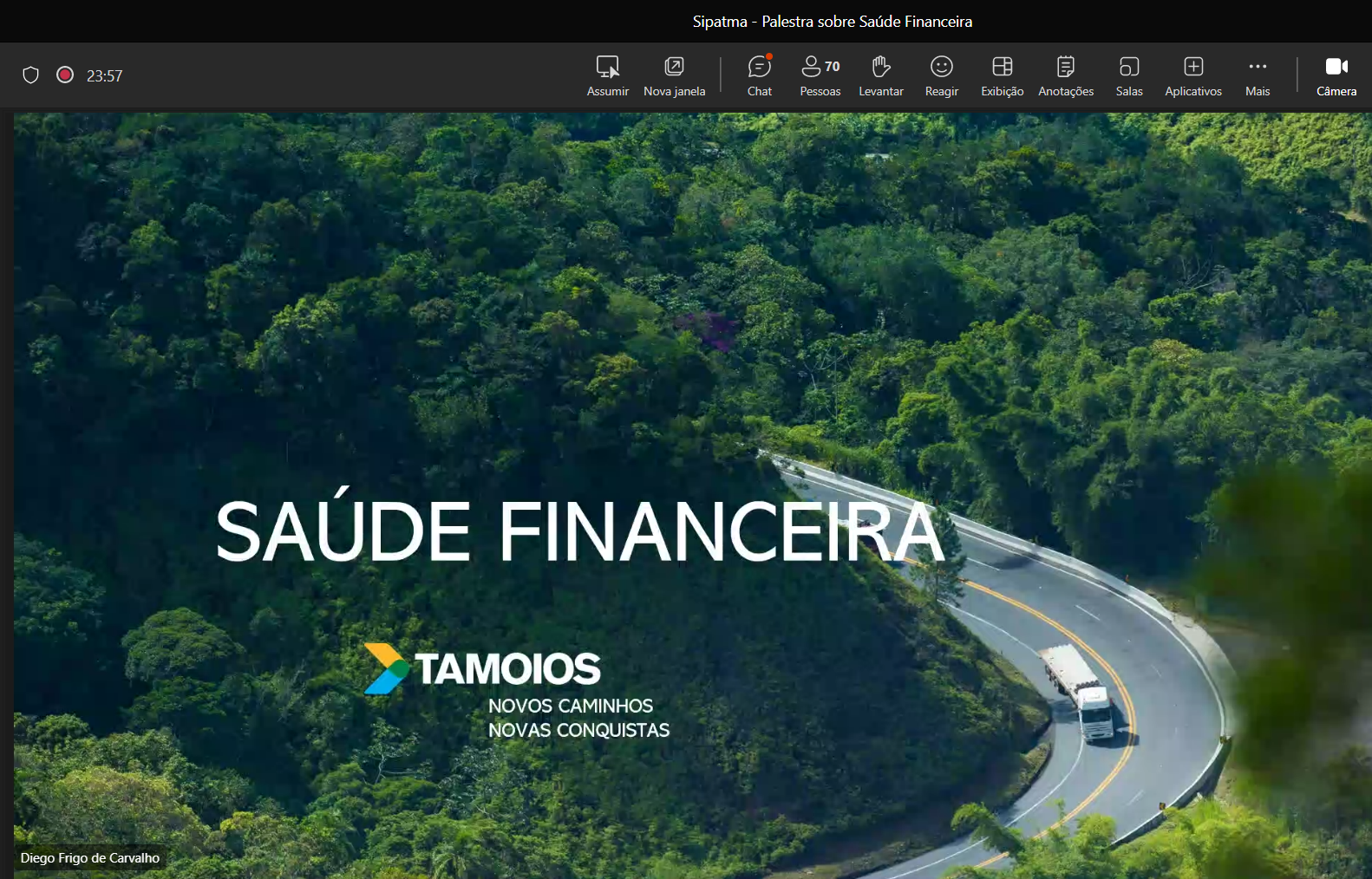Toggle the Câmera on or off
Image resolution: width=1372 pixels, height=879 pixels.
[1336, 76]
